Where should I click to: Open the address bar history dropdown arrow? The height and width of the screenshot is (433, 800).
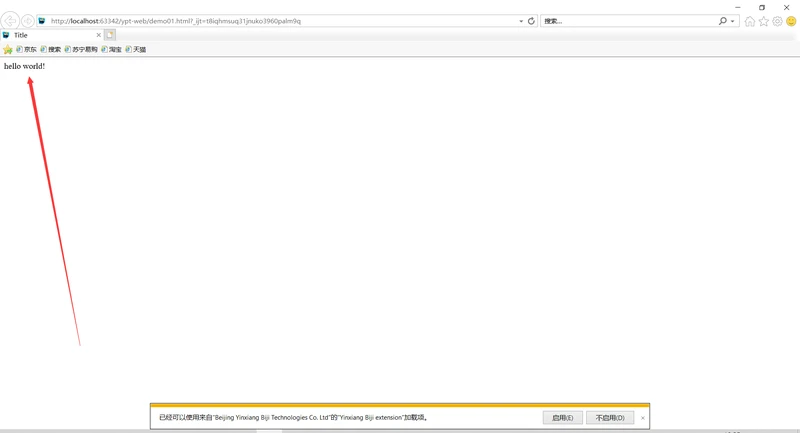(x=521, y=21)
